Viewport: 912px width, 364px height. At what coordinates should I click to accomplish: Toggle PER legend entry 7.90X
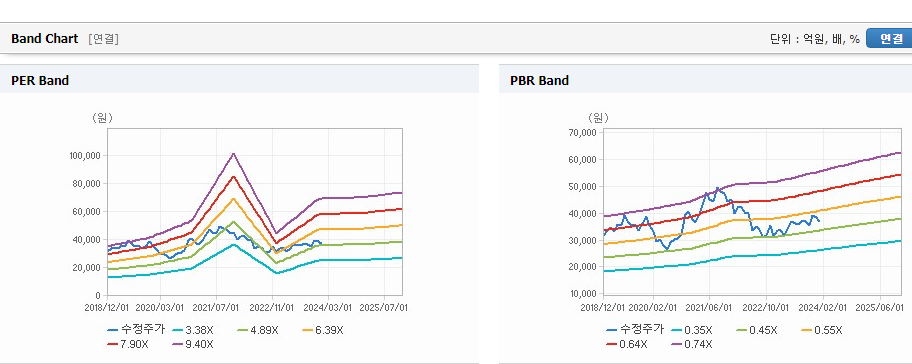pos(128,344)
